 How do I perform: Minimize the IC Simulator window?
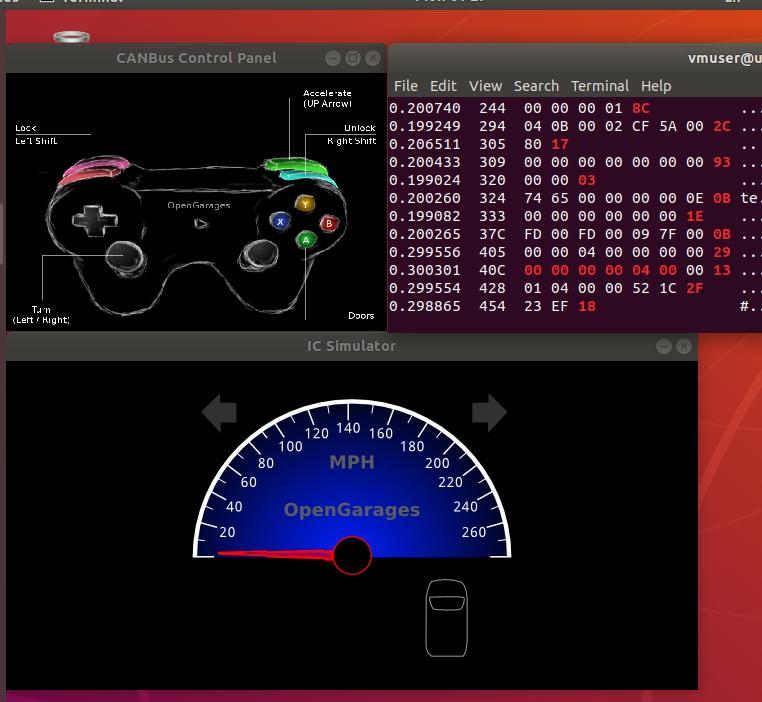point(664,346)
